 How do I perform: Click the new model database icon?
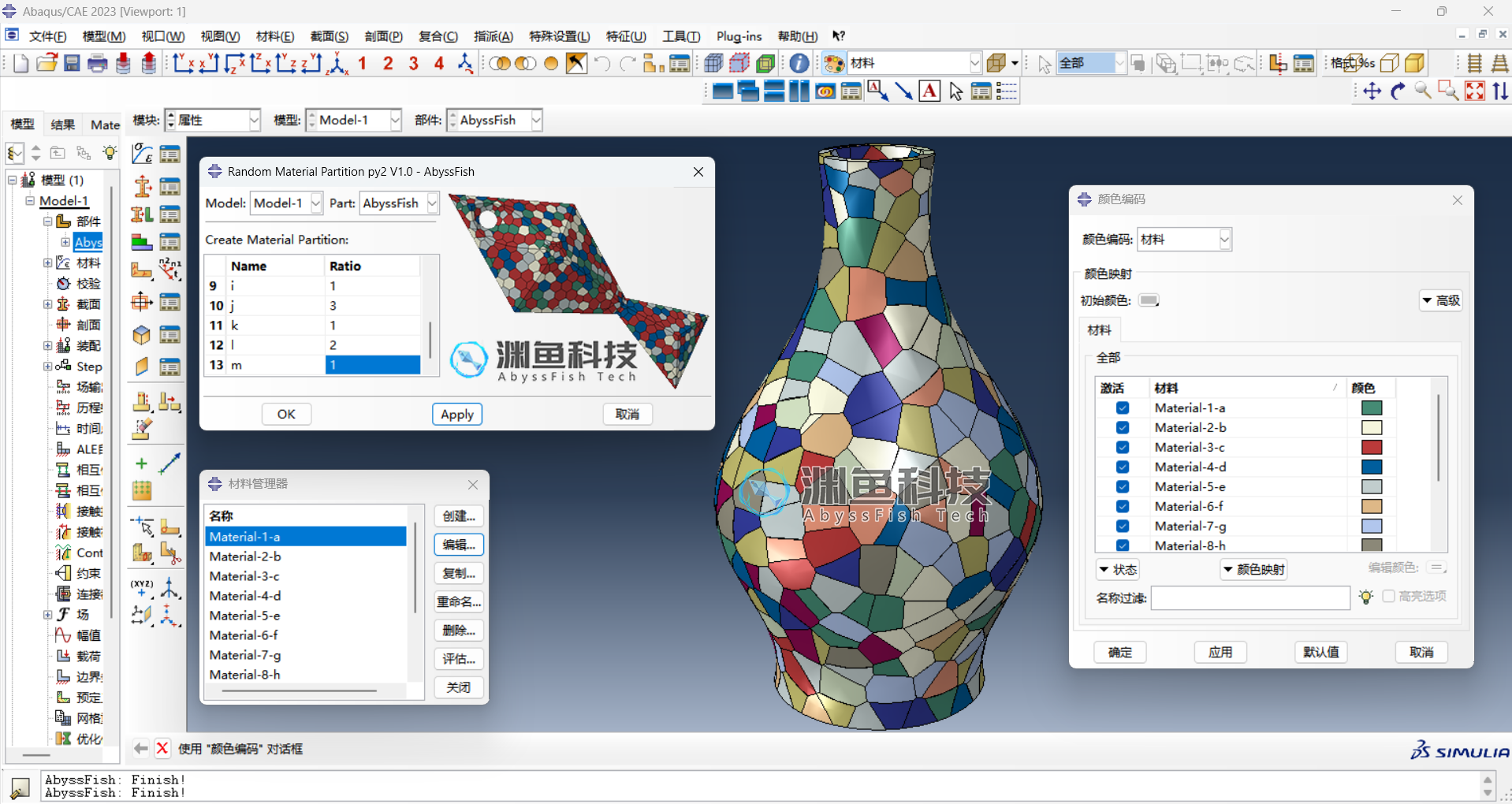pyautogui.click(x=21, y=63)
